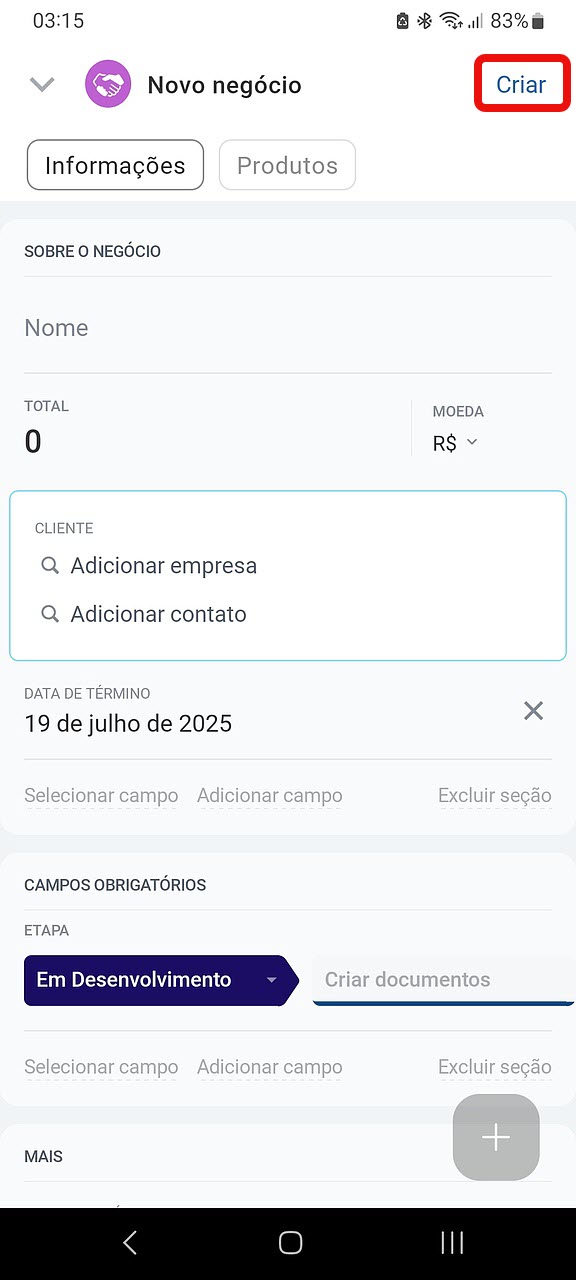Tap the Android home navigation icon

tap(290, 1243)
